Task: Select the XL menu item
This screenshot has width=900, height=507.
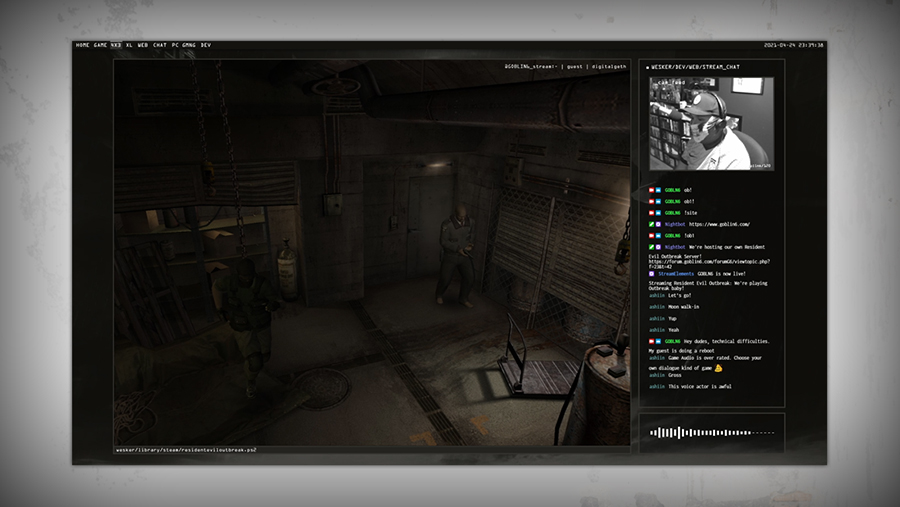Action: pos(129,45)
